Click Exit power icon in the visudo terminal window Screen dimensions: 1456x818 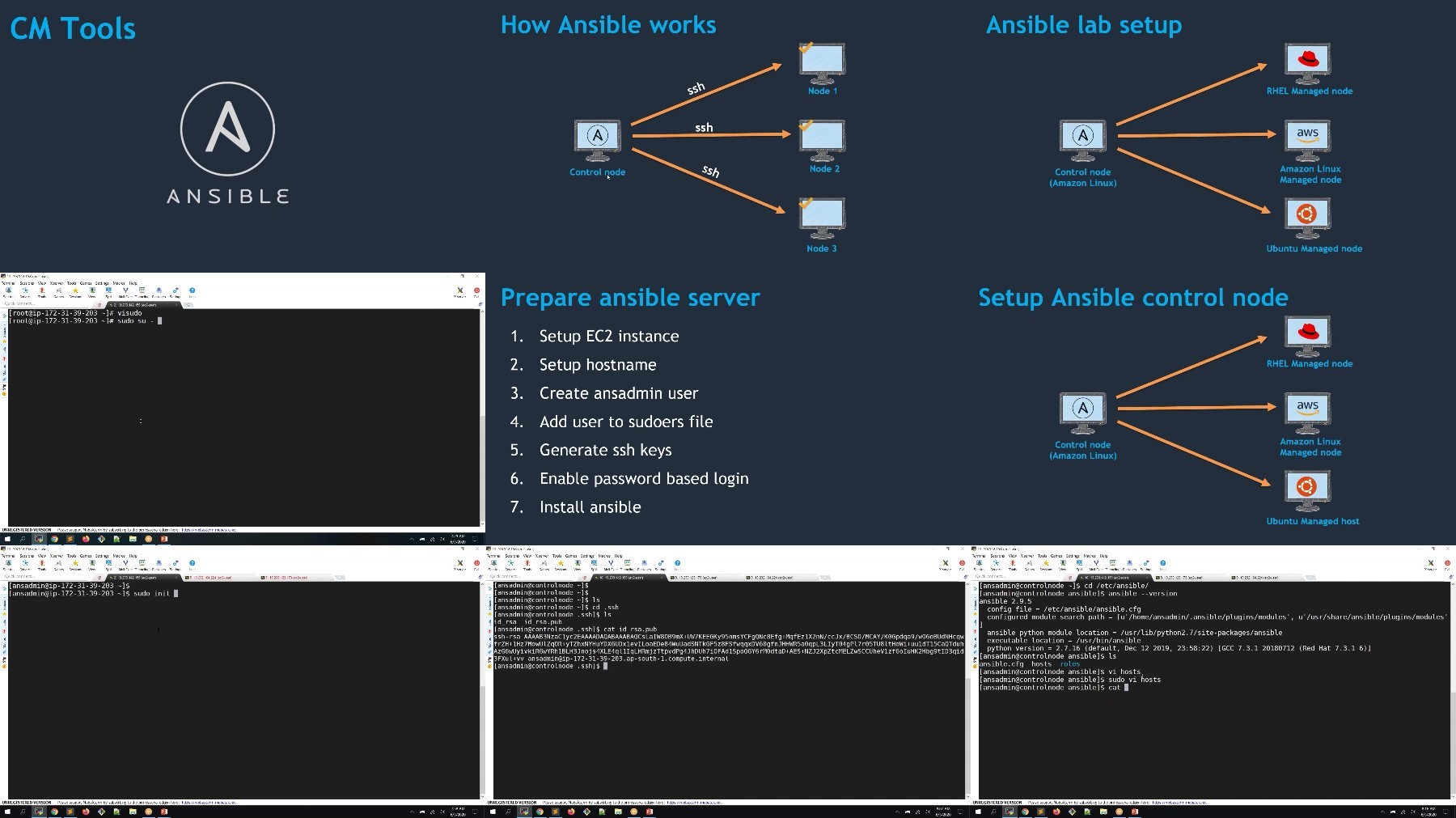[476, 291]
